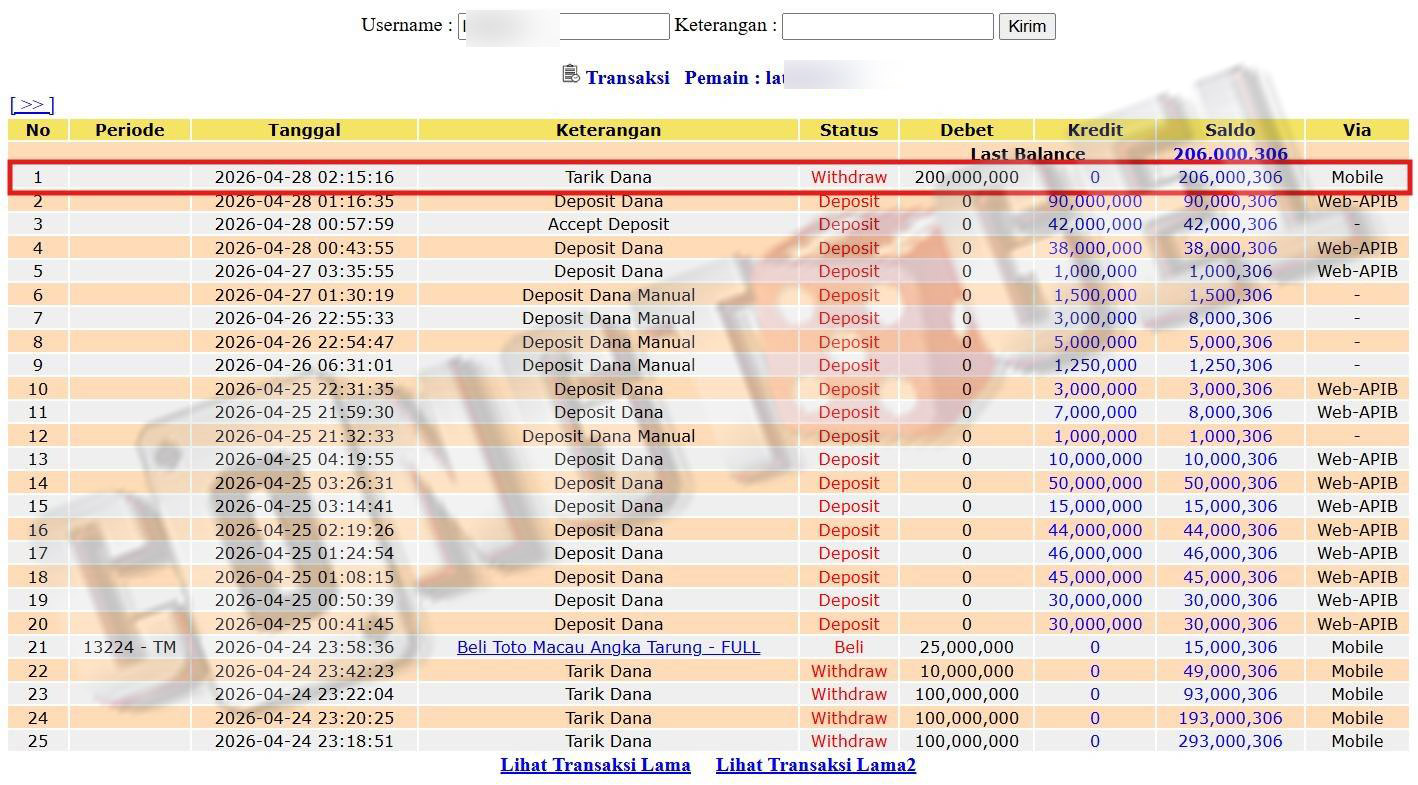
Task: Click the 46,000,000 kredit amount
Action: (1095, 553)
